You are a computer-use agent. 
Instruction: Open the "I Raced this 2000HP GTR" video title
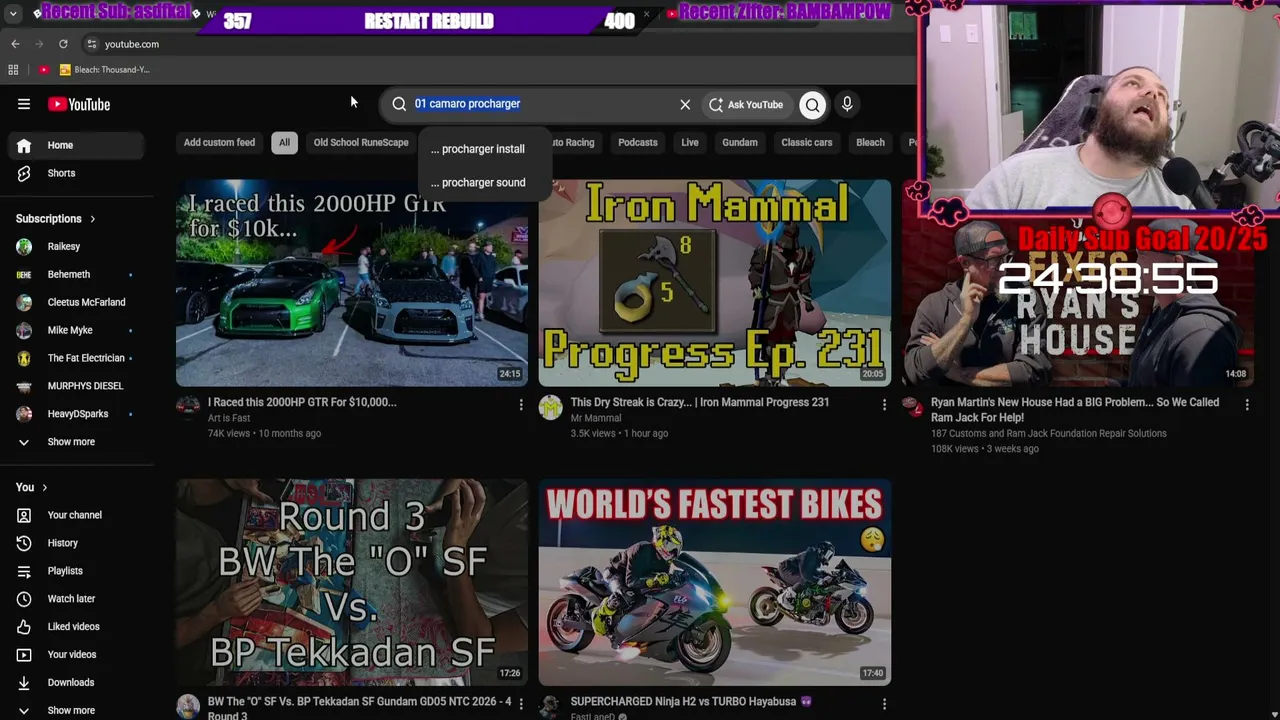click(x=302, y=402)
